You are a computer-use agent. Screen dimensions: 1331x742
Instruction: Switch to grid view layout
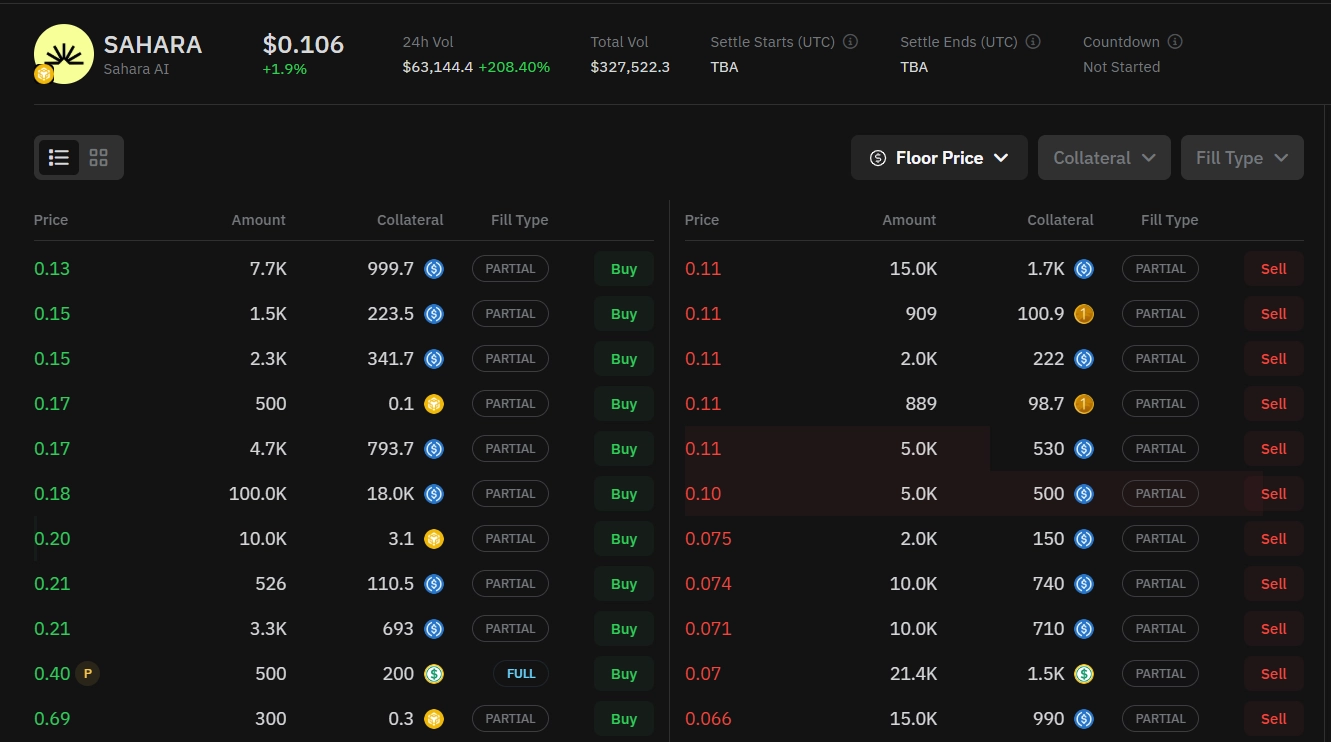tap(98, 157)
